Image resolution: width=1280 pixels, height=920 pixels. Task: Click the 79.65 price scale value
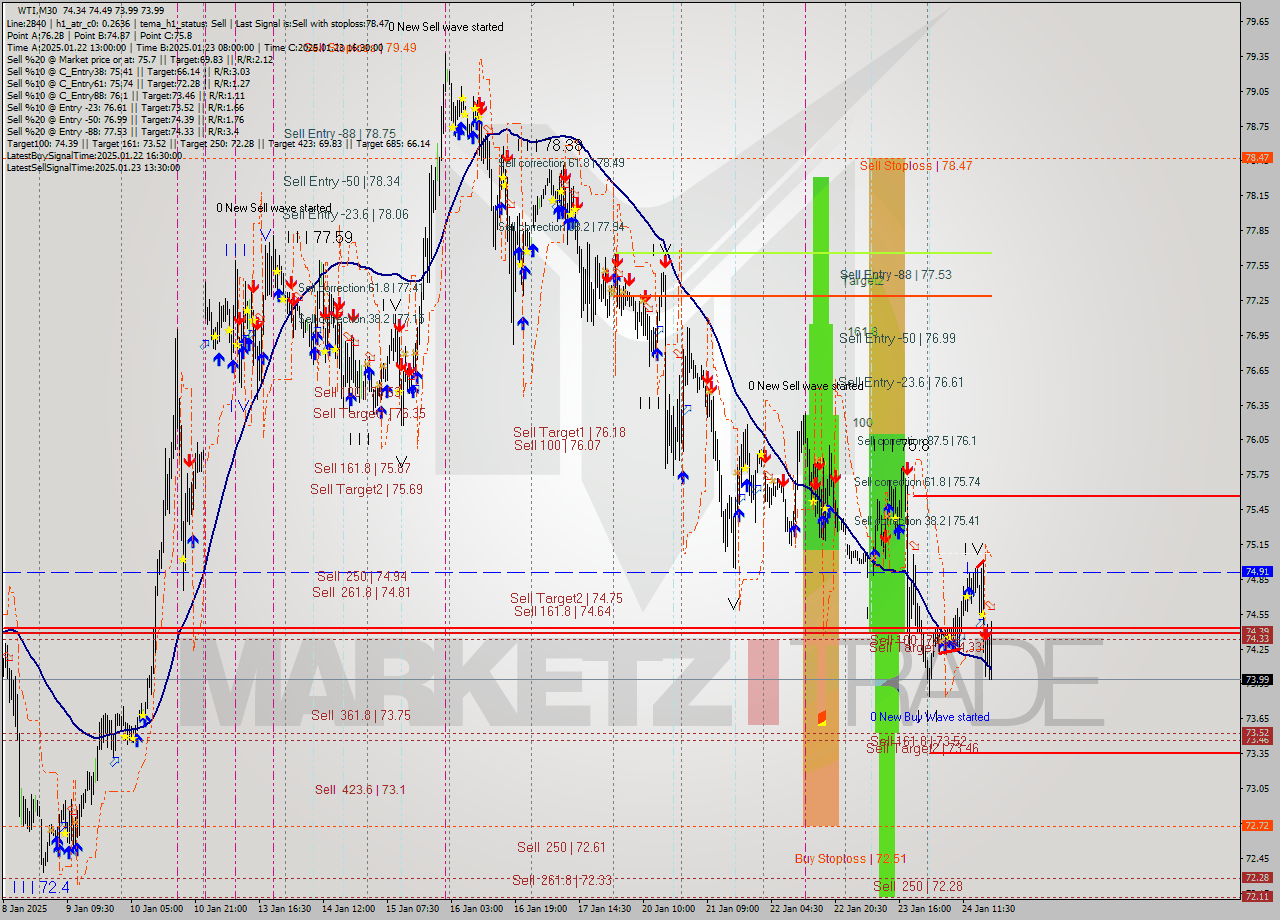1257,21
